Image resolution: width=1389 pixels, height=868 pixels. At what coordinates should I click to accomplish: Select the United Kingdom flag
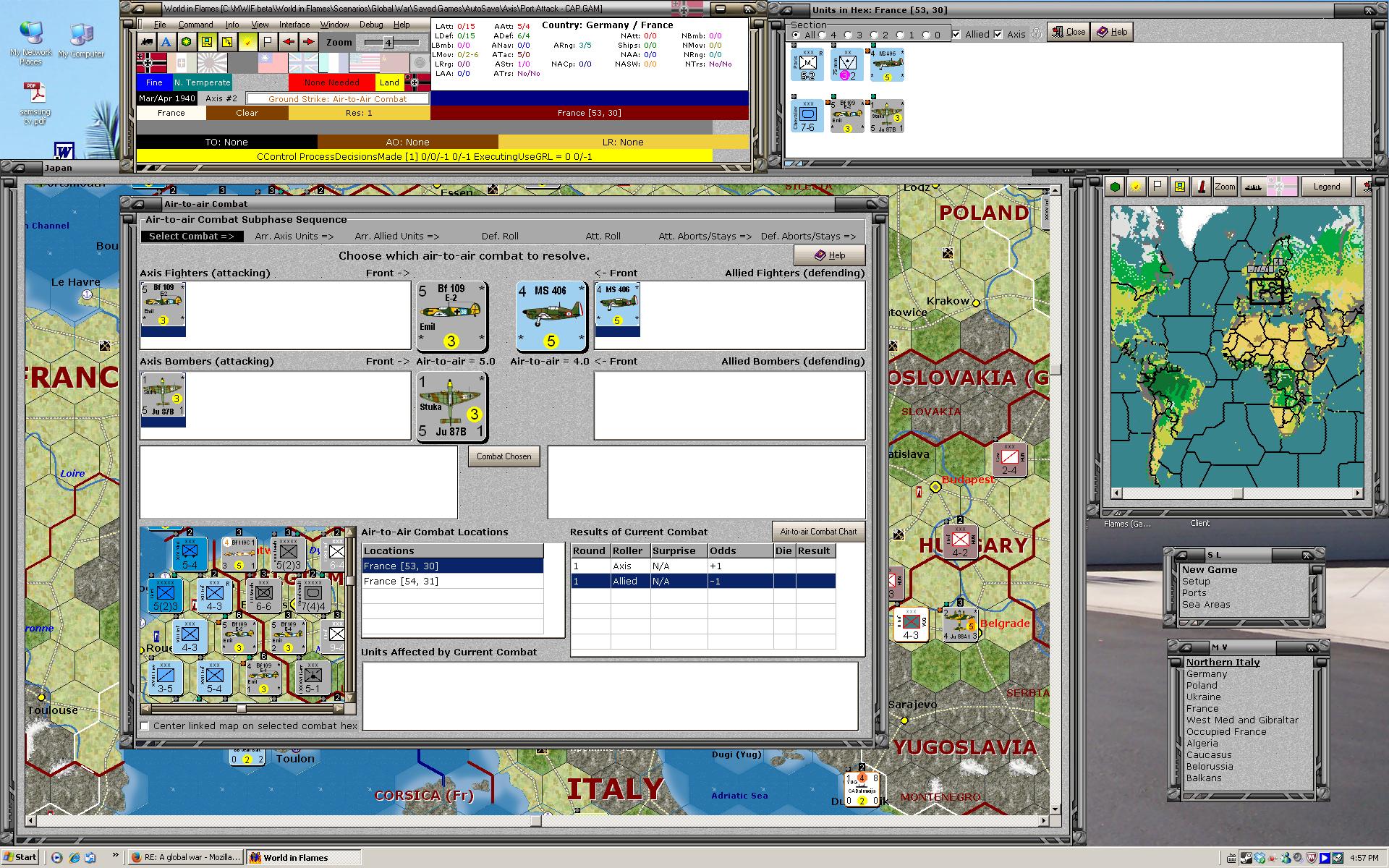(x=303, y=63)
